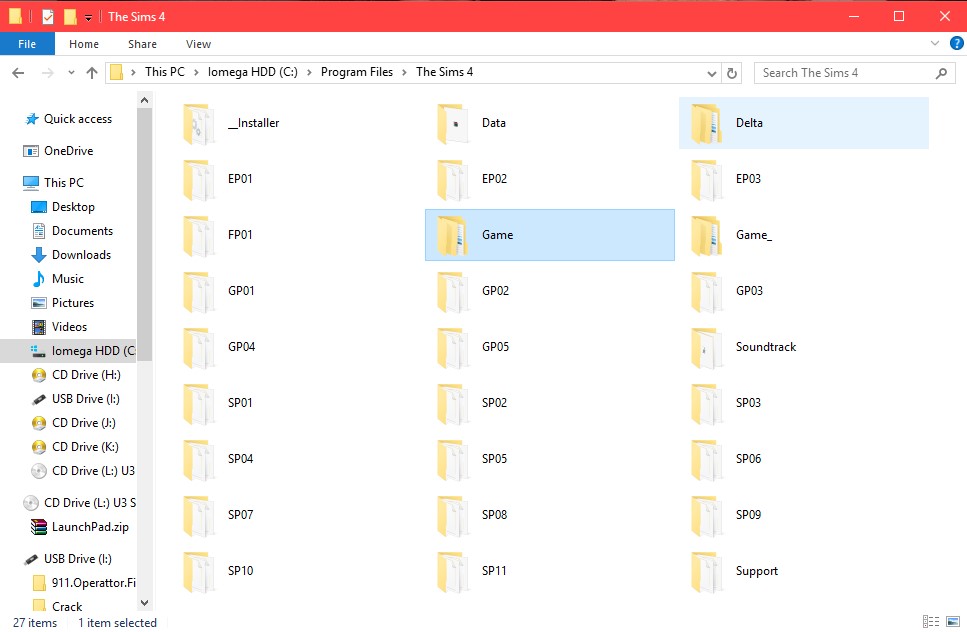The image size is (967, 632).
Task: Click the SP06 folder icon
Action: (707, 461)
